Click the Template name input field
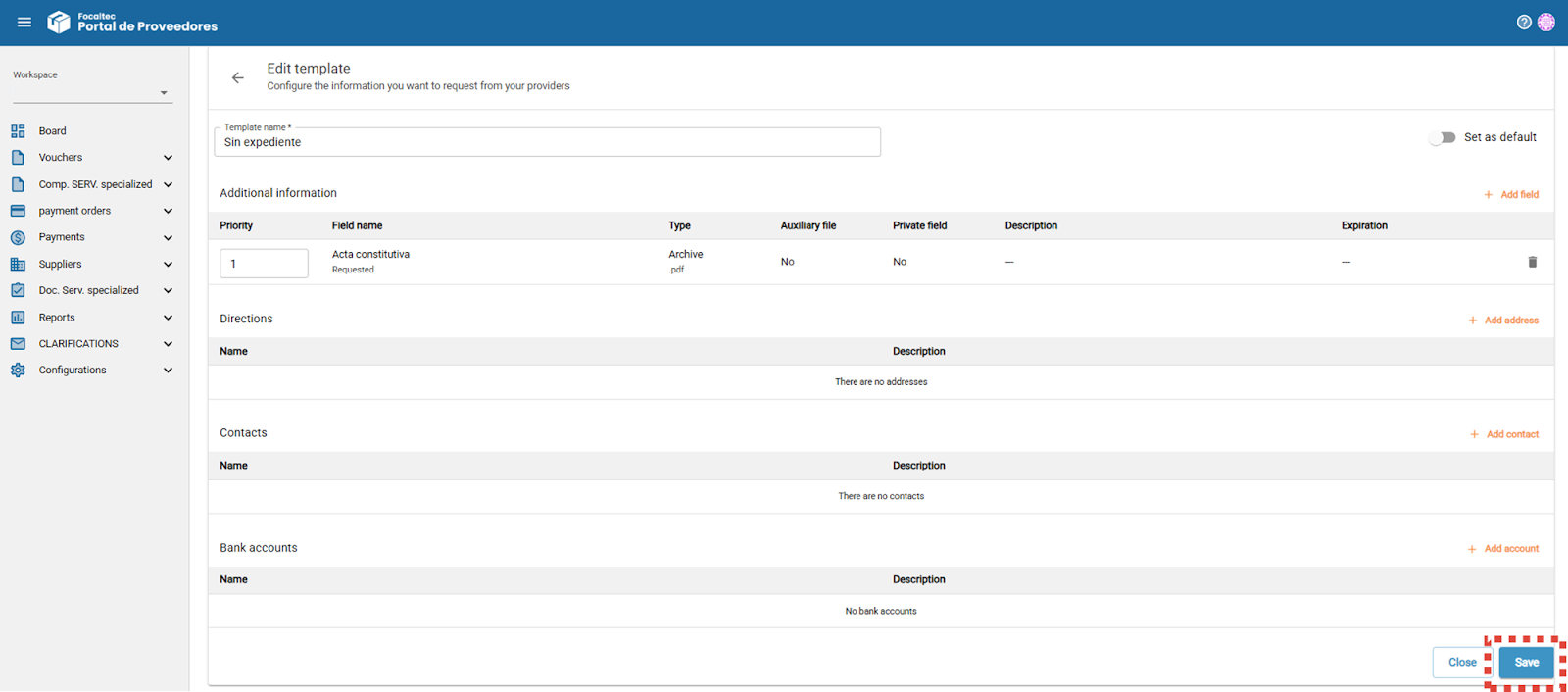 547,142
